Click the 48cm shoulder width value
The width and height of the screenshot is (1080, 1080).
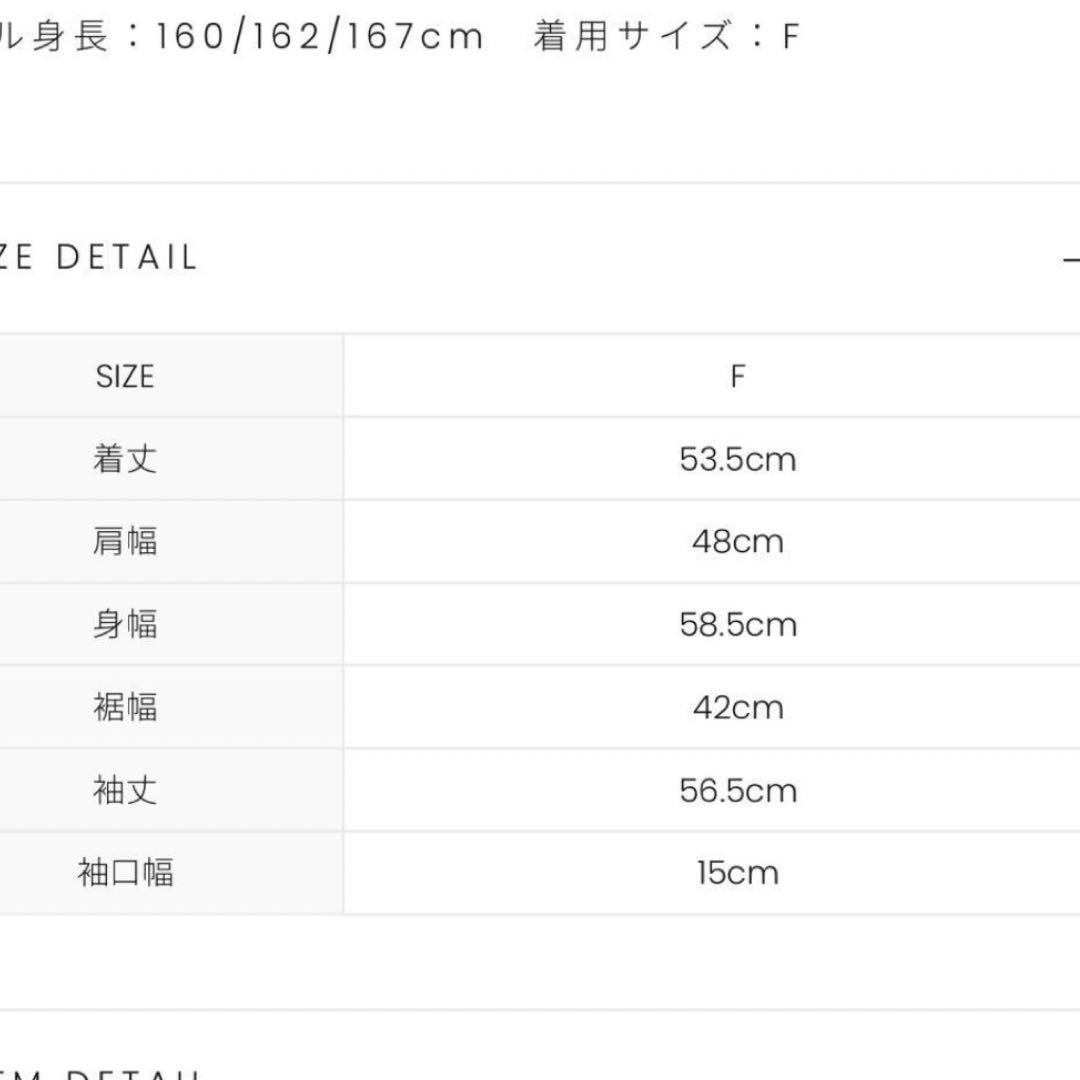click(738, 542)
